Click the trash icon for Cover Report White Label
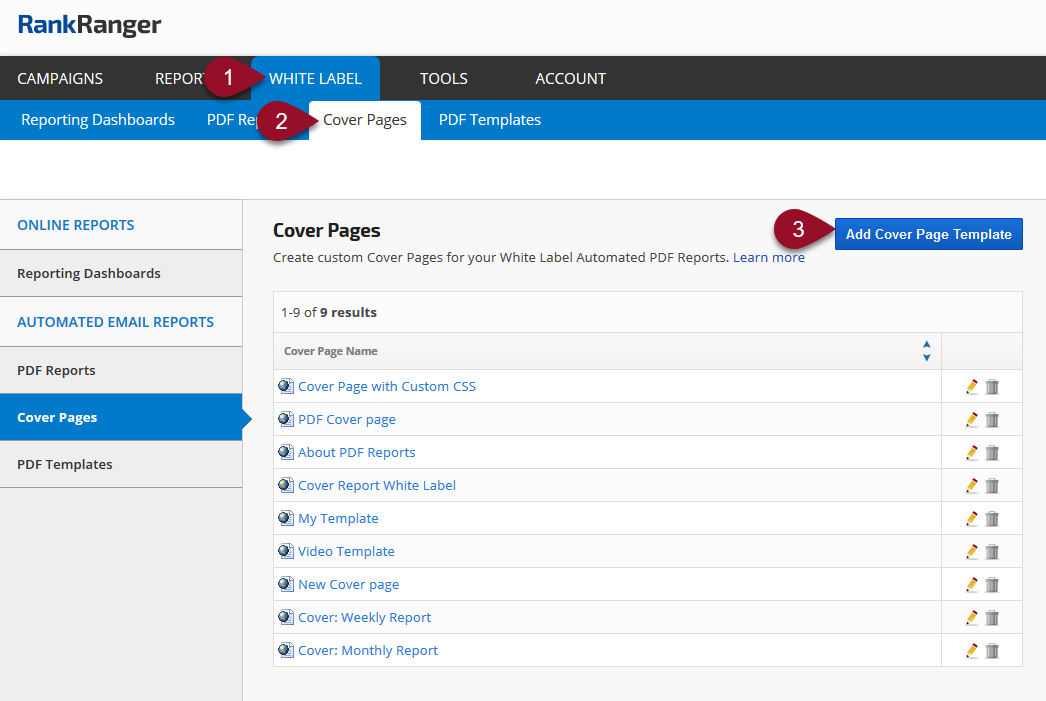The image size is (1046, 701). pyautogui.click(x=992, y=485)
